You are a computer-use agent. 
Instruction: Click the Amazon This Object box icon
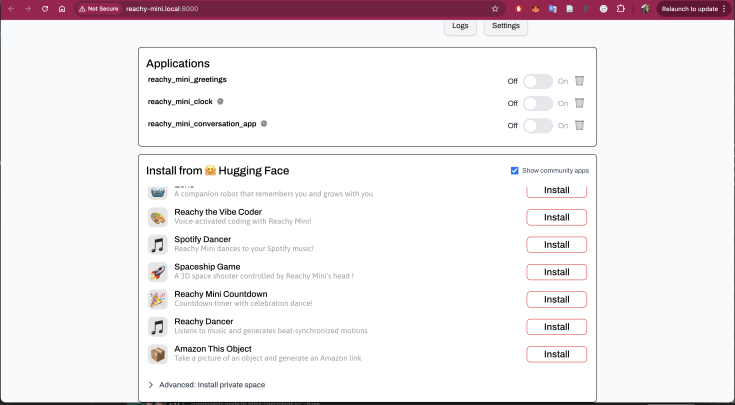[x=158, y=354]
